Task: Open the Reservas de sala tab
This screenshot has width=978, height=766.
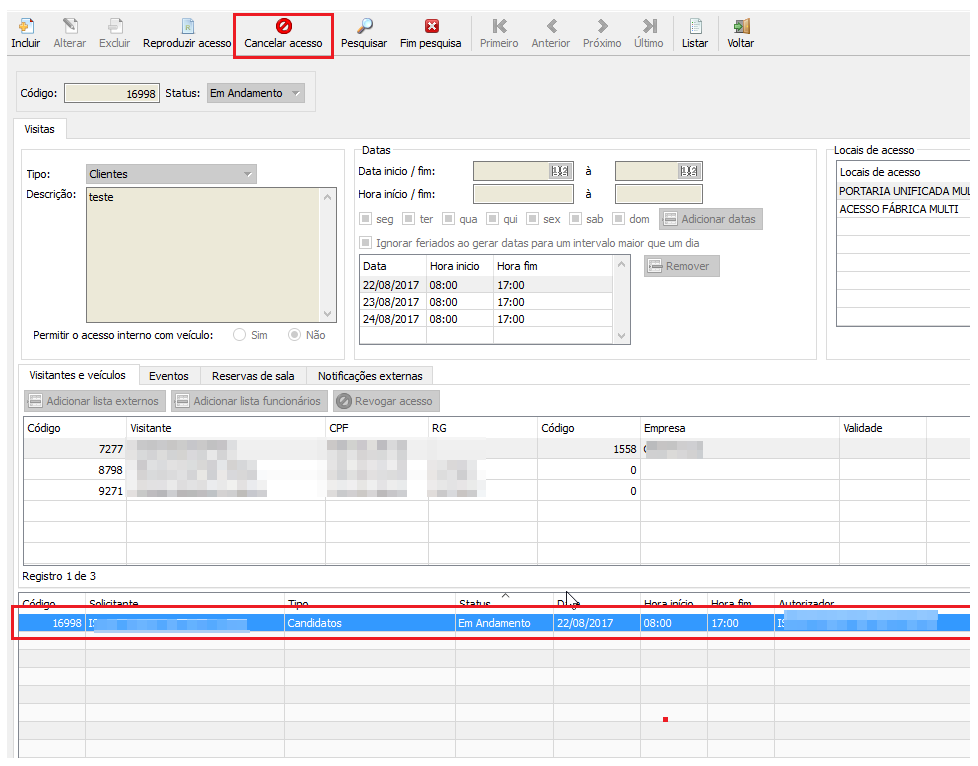Action: pyautogui.click(x=252, y=376)
